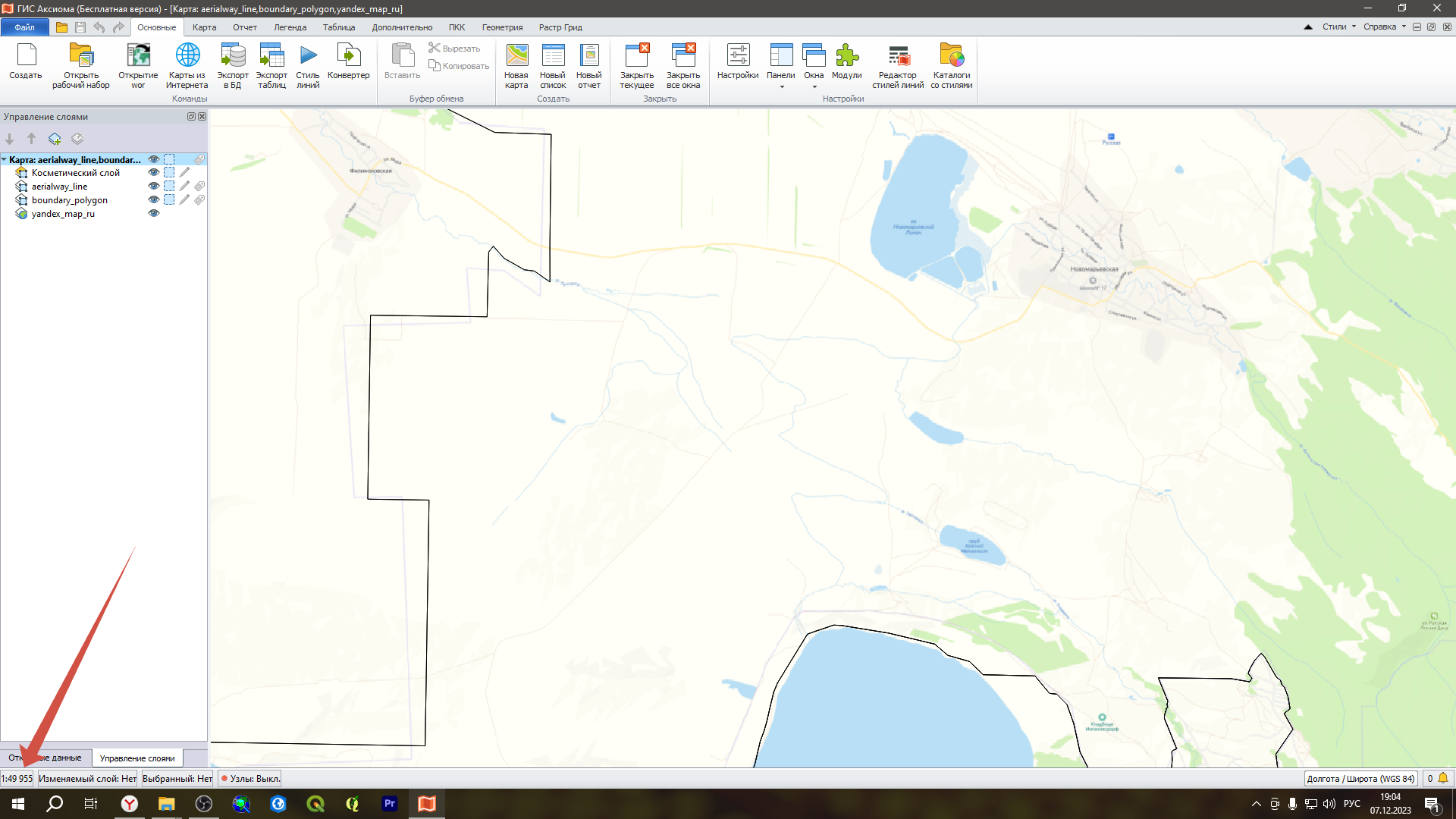Switch to the Геометрия ribbon tab
1456x819 pixels.
tap(502, 27)
